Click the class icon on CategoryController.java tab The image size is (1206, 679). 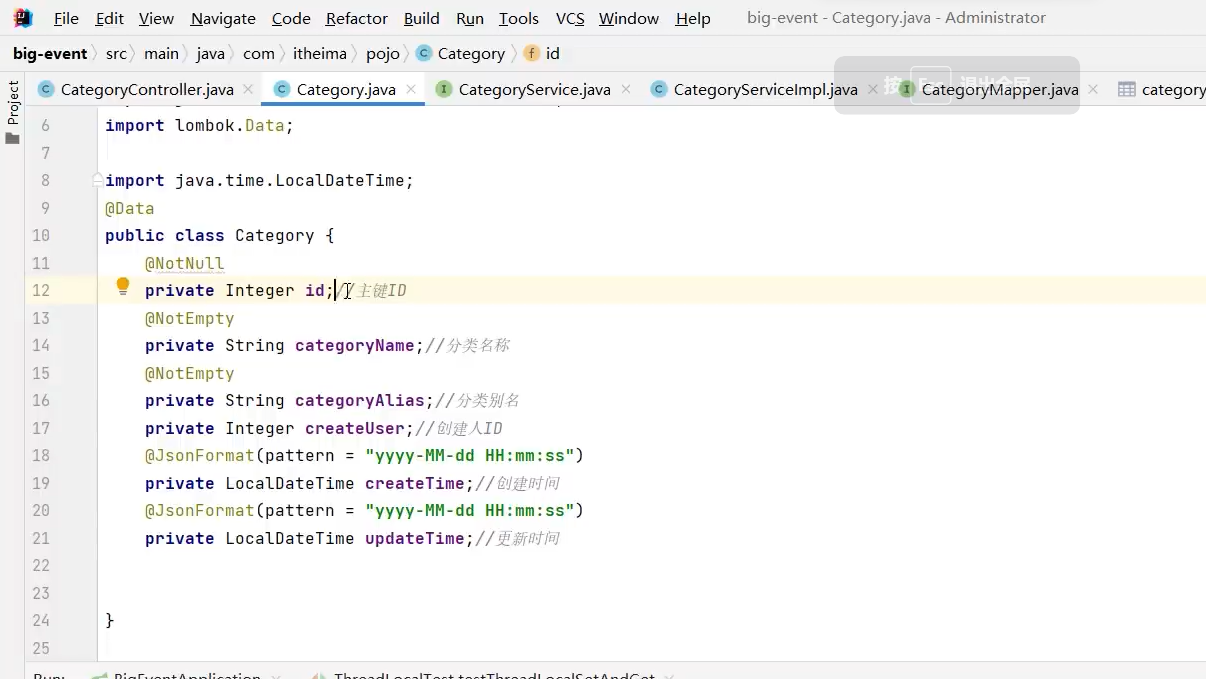46,89
